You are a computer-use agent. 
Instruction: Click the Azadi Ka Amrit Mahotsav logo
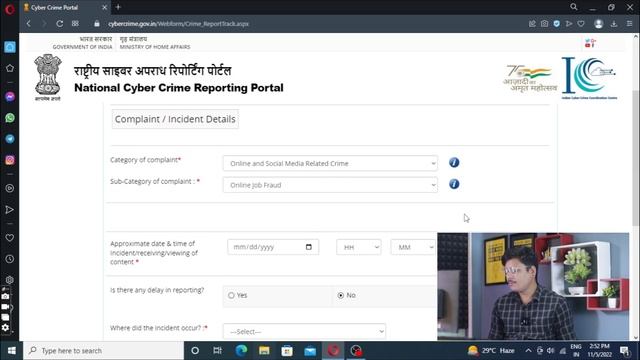[x=530, y=78]
